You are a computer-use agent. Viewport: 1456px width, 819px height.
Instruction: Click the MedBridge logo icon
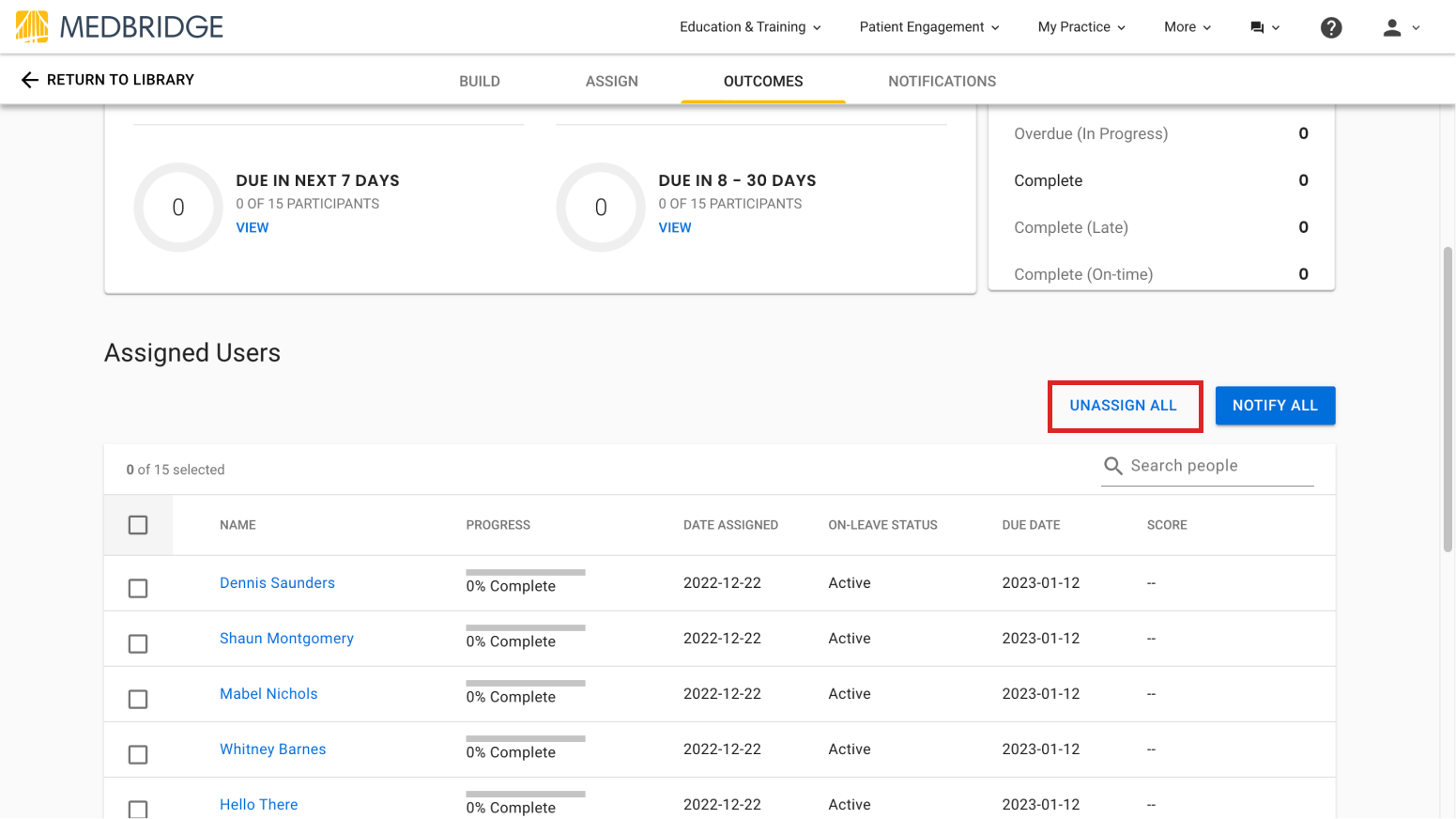pyautogui.click(x=31, y=26)
